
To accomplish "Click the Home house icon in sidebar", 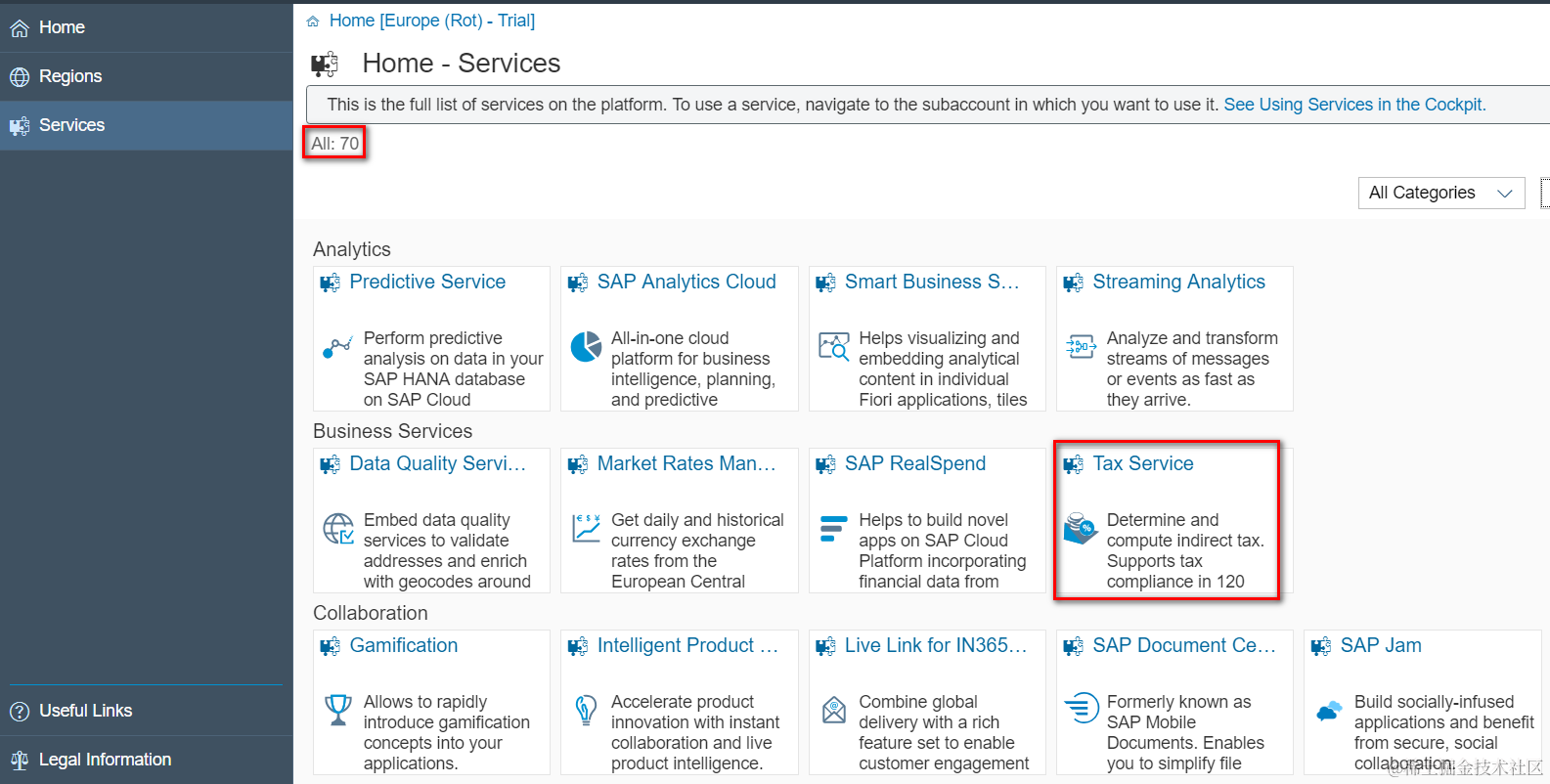I will (x=20, y=28).
